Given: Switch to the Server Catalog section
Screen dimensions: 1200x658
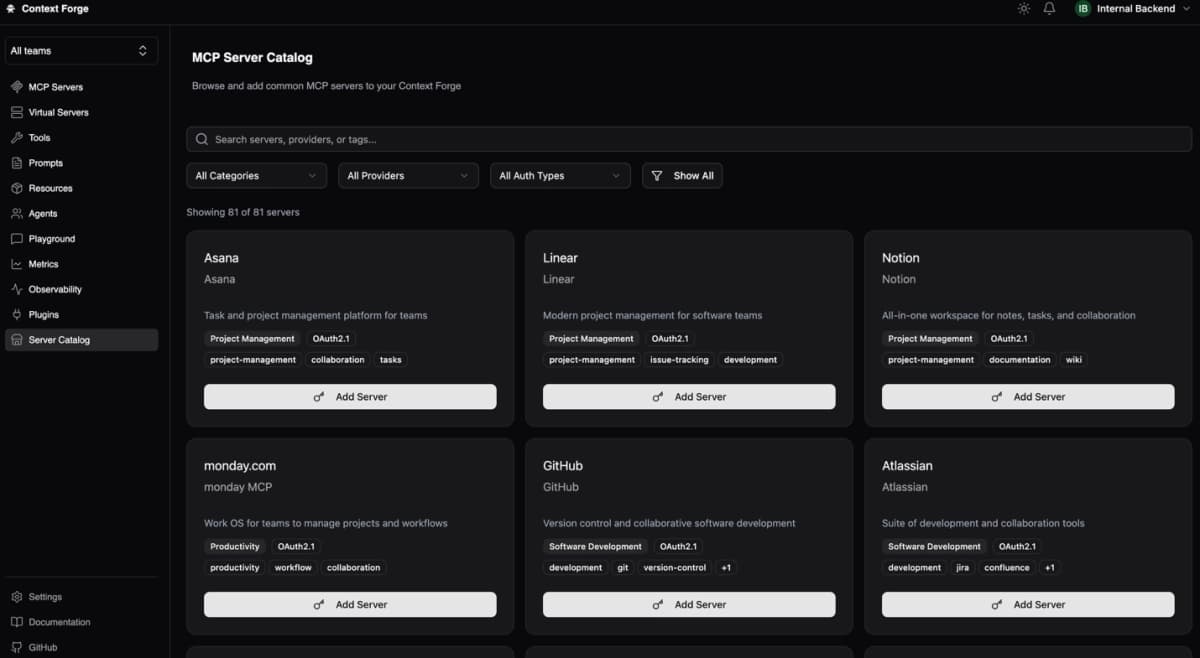Looking at the screenshot, I should (59, 339).
